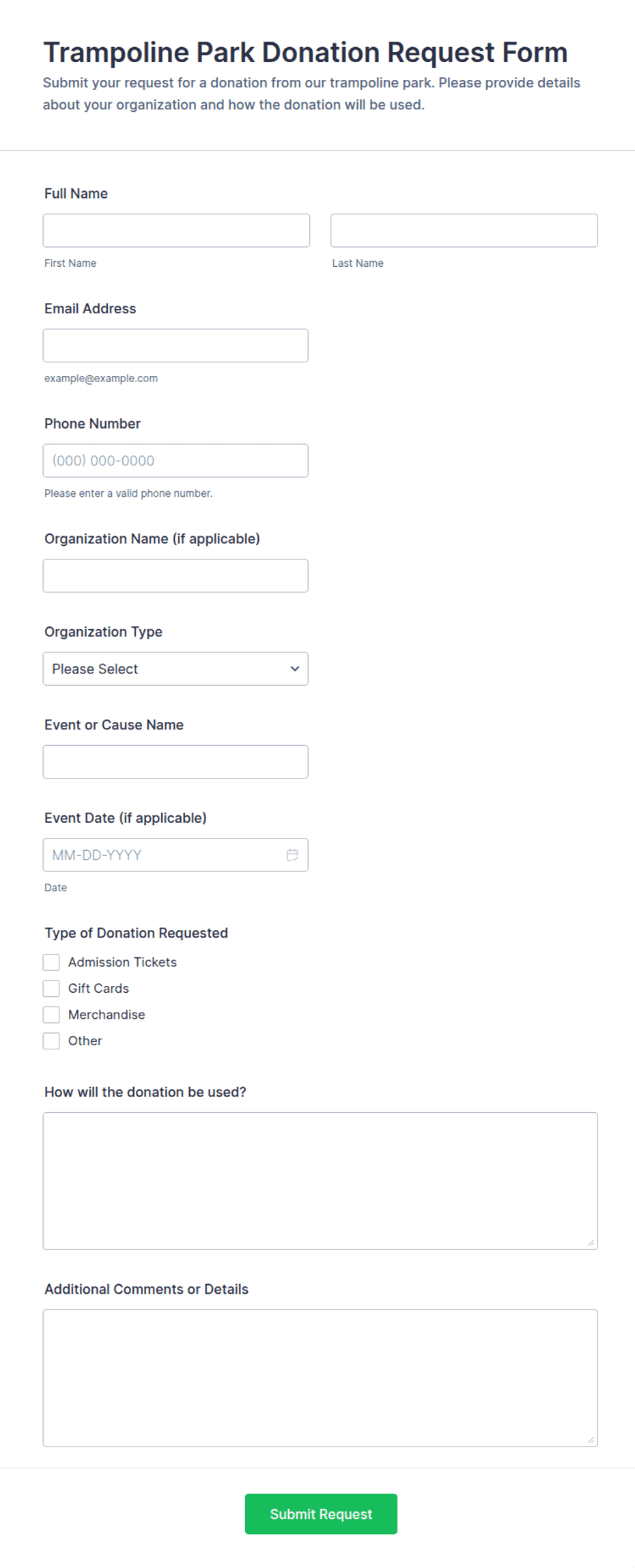Image resolution: width=635 pixels, height=1568 pixels.
Task: Click the Organization Type dropdown chevron
Action: pyautogui.click(x=295, y=669)
